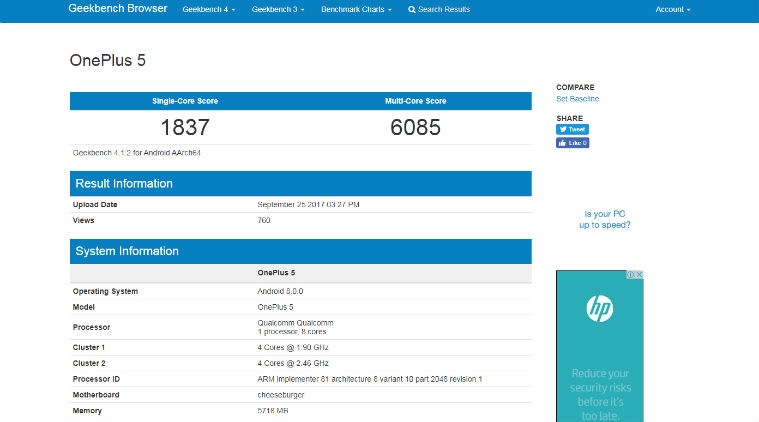Click the multi-core score value 6085
This screenshot has width=759, height=422.
tap(415, 127)
